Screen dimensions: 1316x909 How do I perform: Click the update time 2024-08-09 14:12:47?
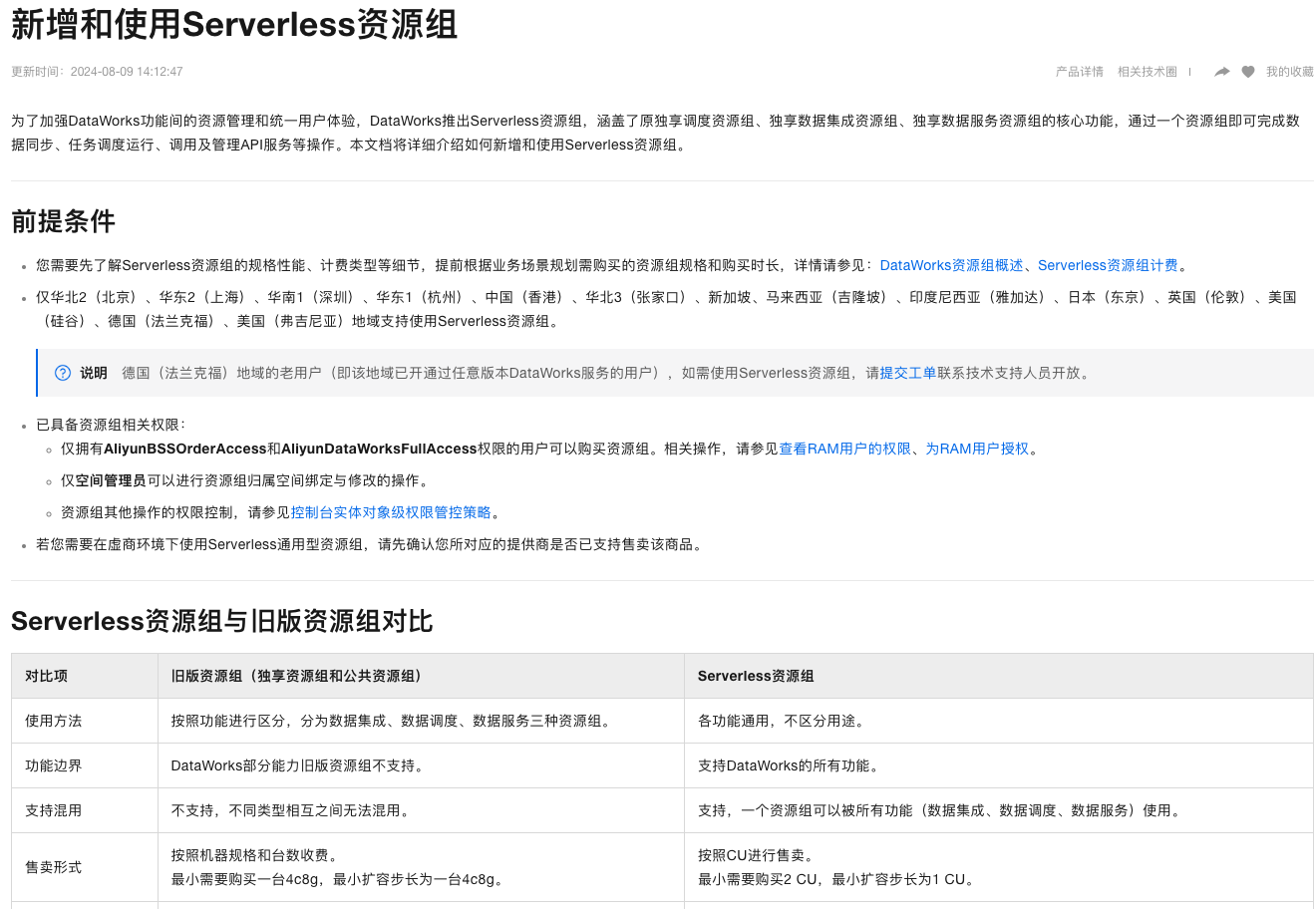[127, 72]
